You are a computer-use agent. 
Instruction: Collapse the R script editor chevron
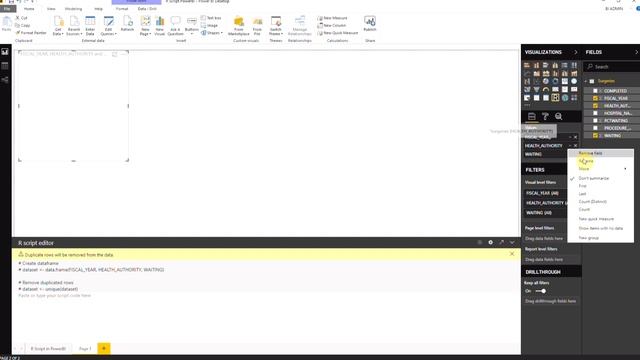[512, 242]
